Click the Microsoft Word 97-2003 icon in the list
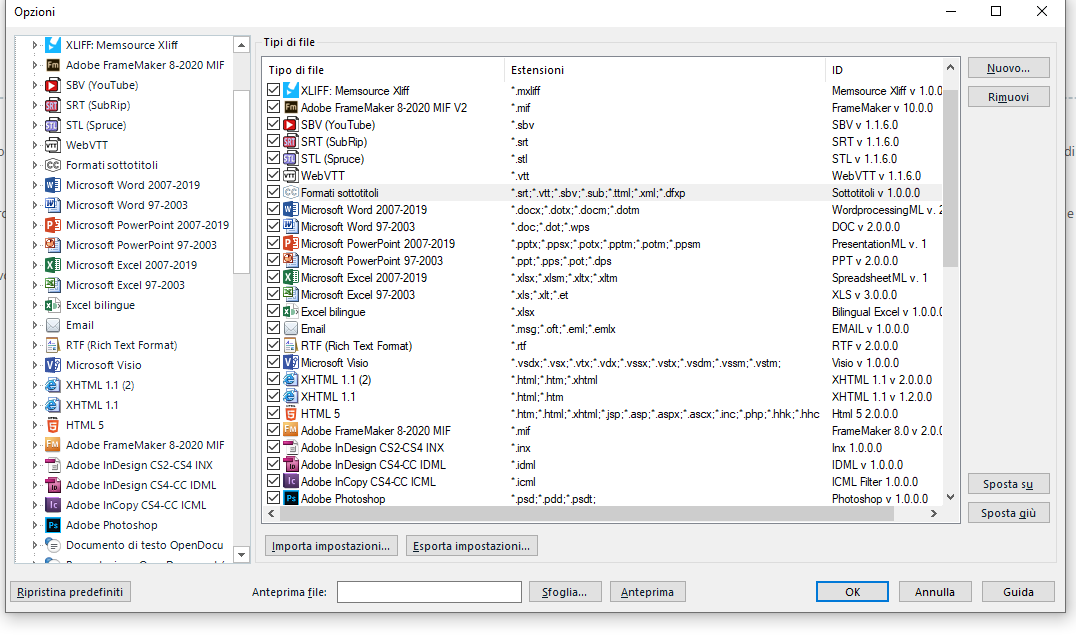This screenshot has height=639, width=1076. coord(291,226)
